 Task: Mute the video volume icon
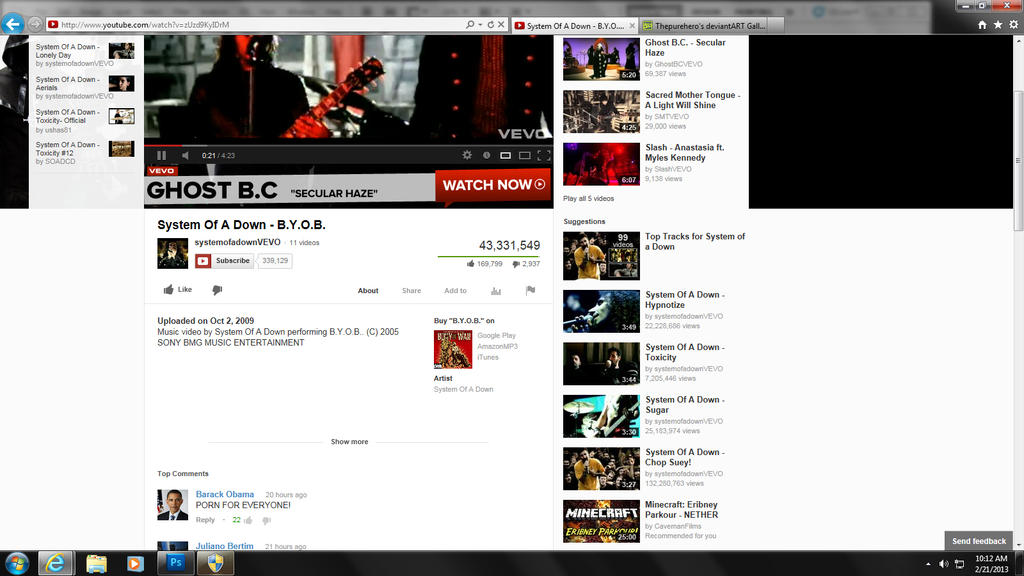(185, 155)
